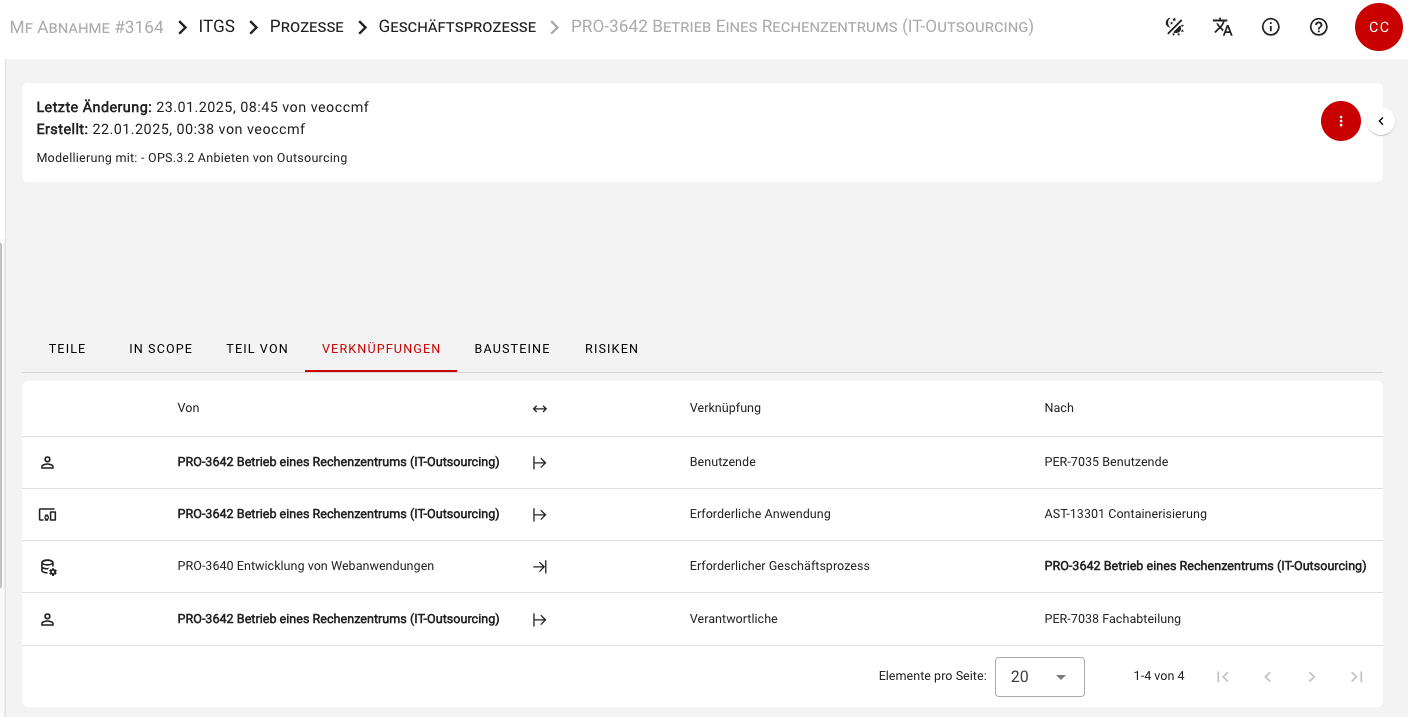Click the bidirectional arrow column header icon

pos(540,408)
